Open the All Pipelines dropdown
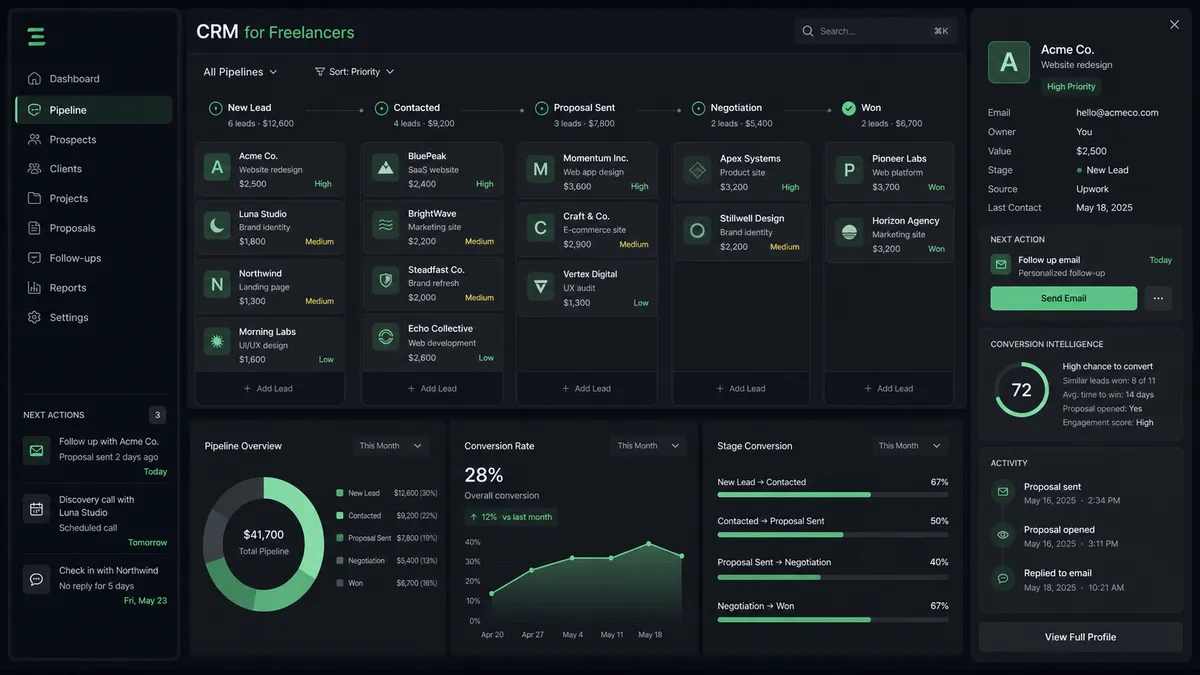Viewport: 1200px width, 675px height. point(240,72)
